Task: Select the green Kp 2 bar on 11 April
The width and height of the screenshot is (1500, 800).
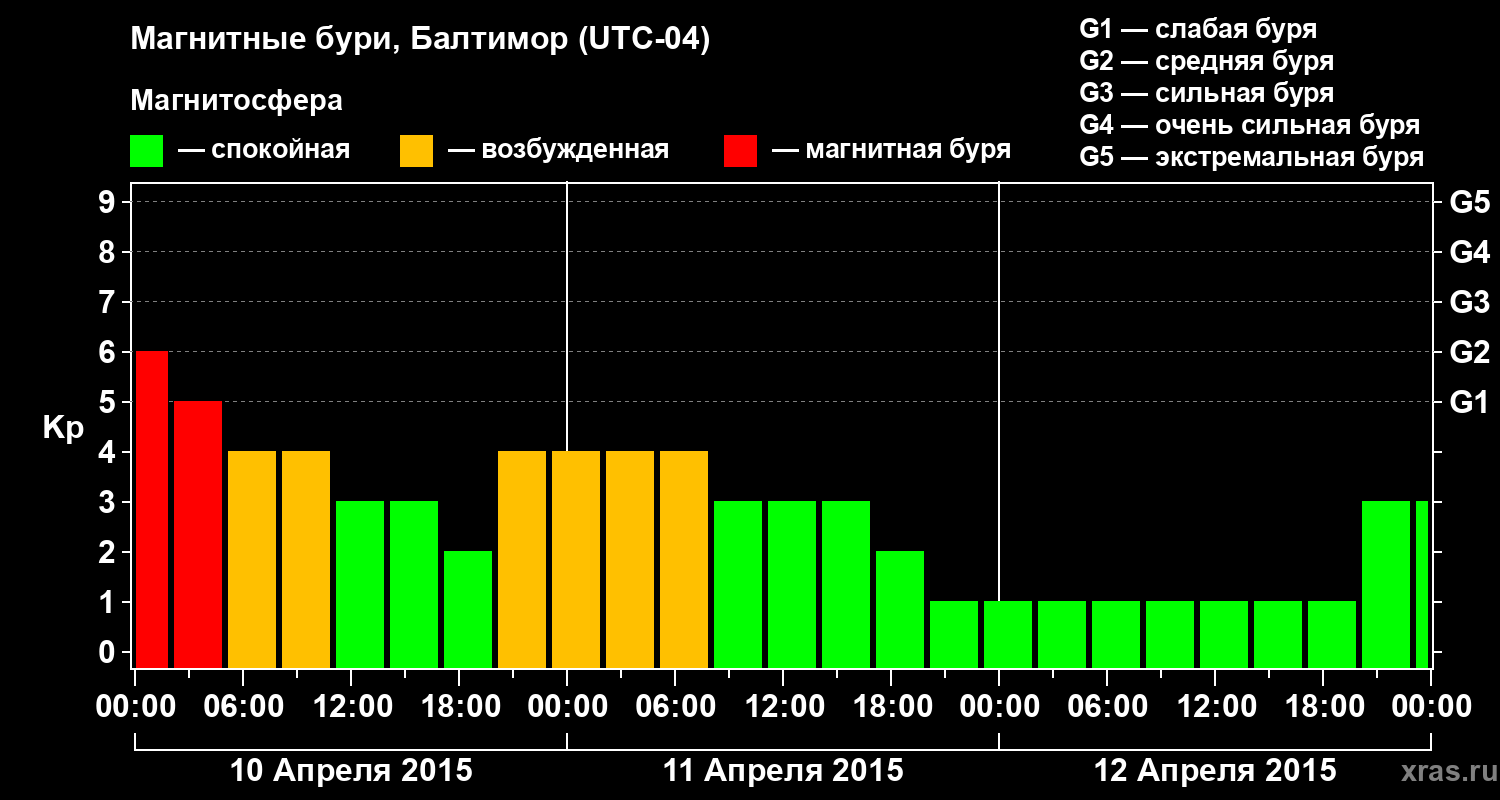Action: pyautogui.click(x=900, y=609)
